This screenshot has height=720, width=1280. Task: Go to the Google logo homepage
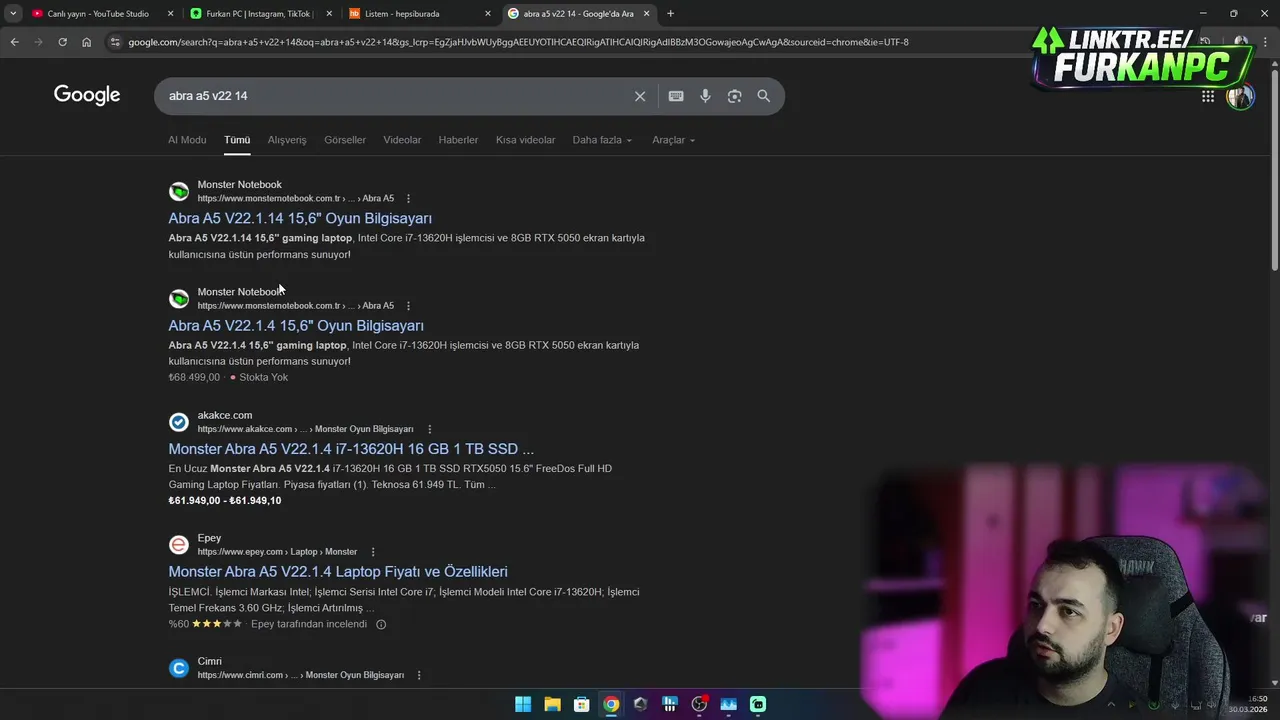tap(87, 95)
